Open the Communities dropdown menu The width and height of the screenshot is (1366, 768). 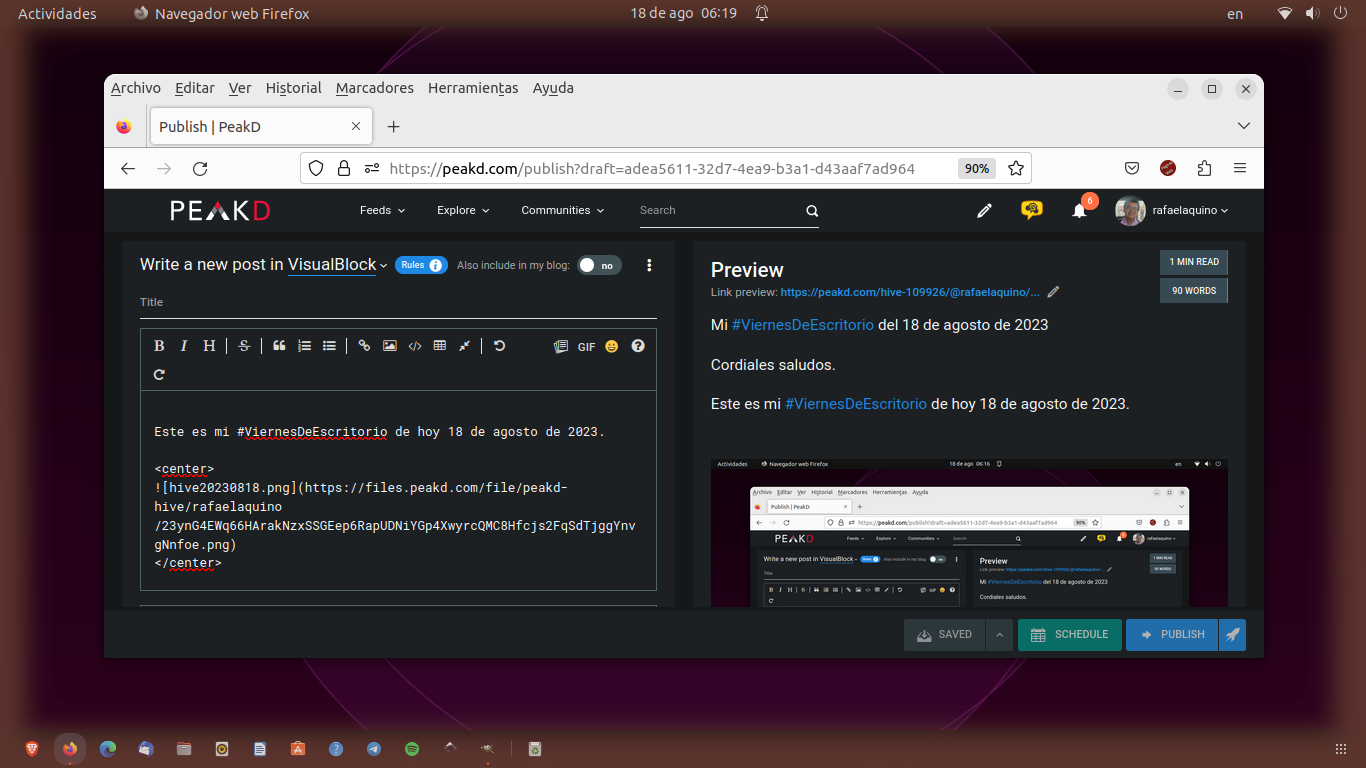(x=563, y=210)
